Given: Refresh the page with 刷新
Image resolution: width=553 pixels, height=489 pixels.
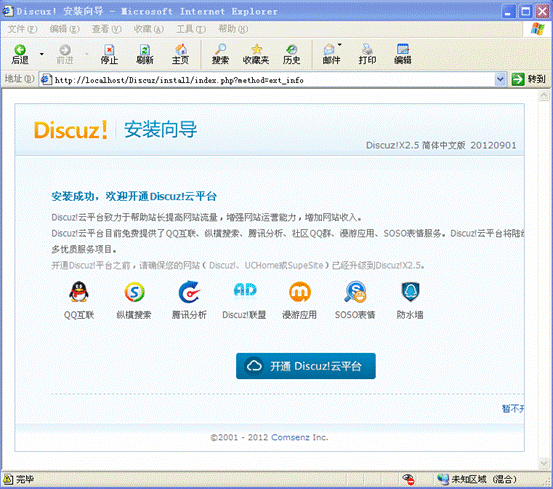Looking at the screenshot, I should (145, 55).
